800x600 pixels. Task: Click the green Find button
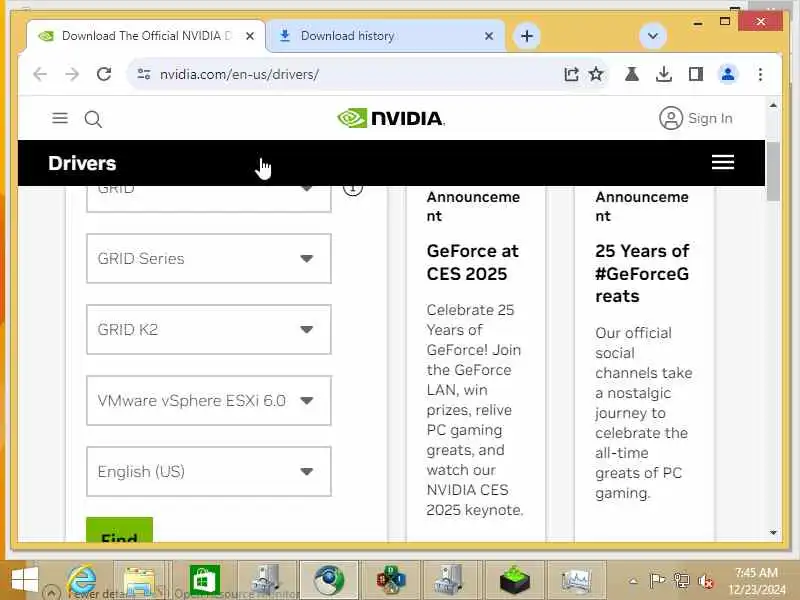[119, 530]
